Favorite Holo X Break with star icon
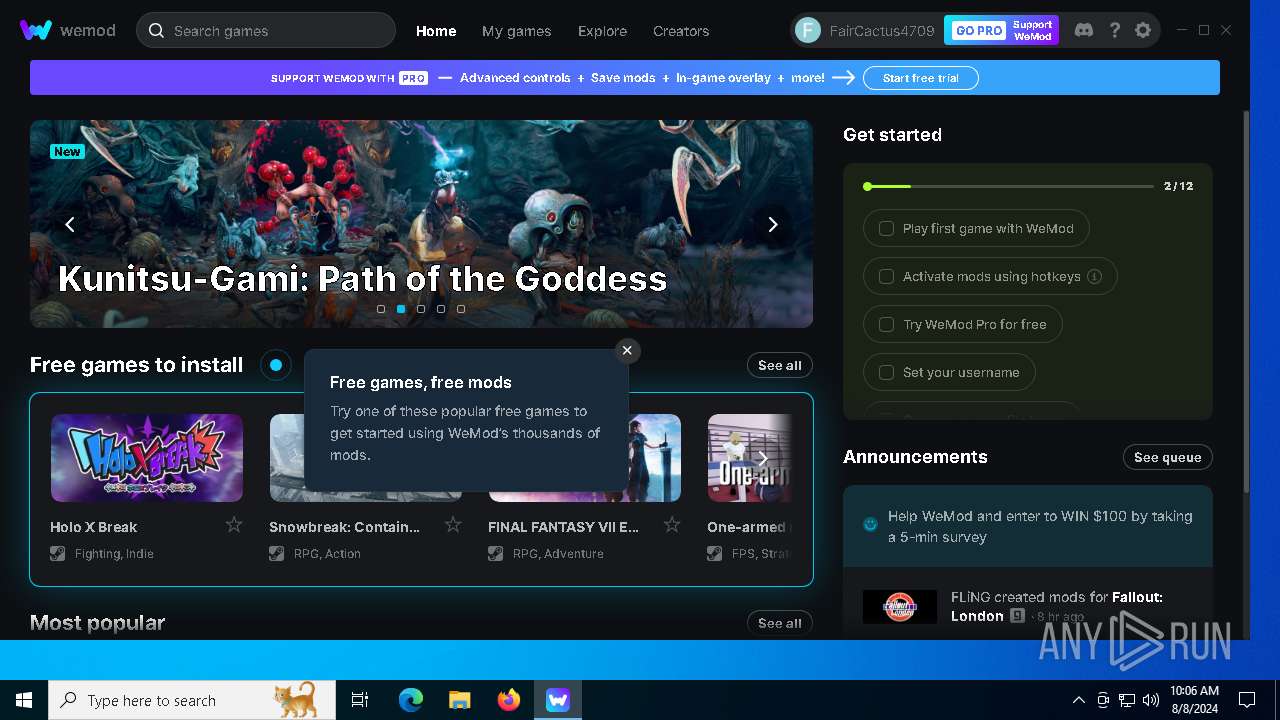Viewport: 1280px width, 720px height. point(234,525)
